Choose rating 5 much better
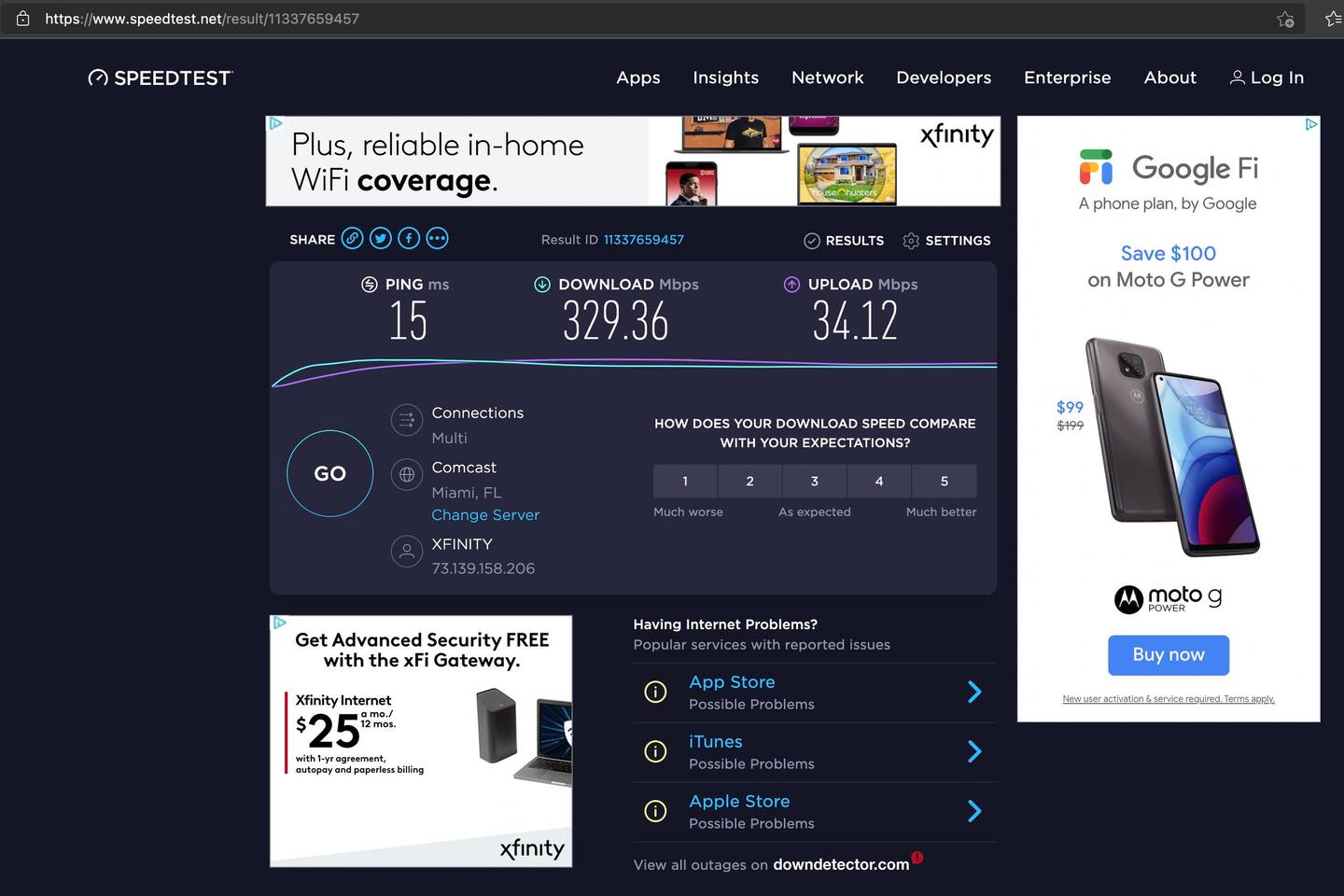This screenshot has height=896, width=1344. 944,482
